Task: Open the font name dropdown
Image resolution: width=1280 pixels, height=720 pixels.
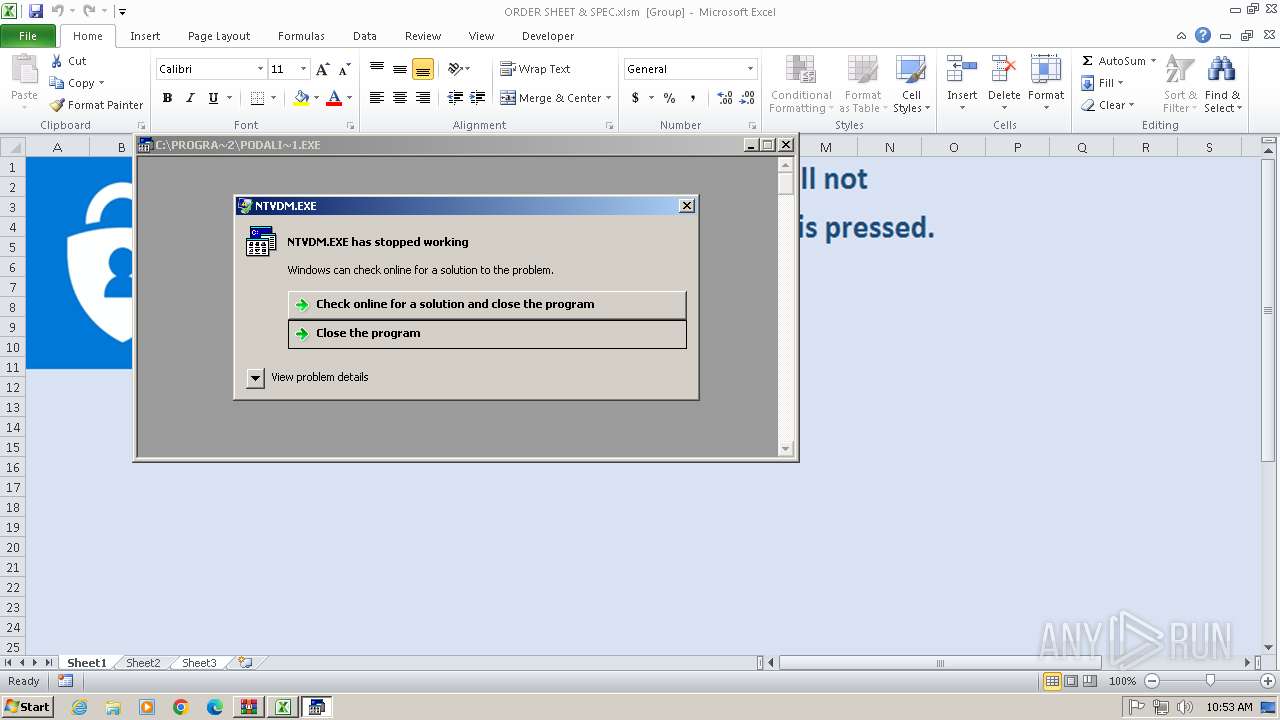Action: point(260,69)
